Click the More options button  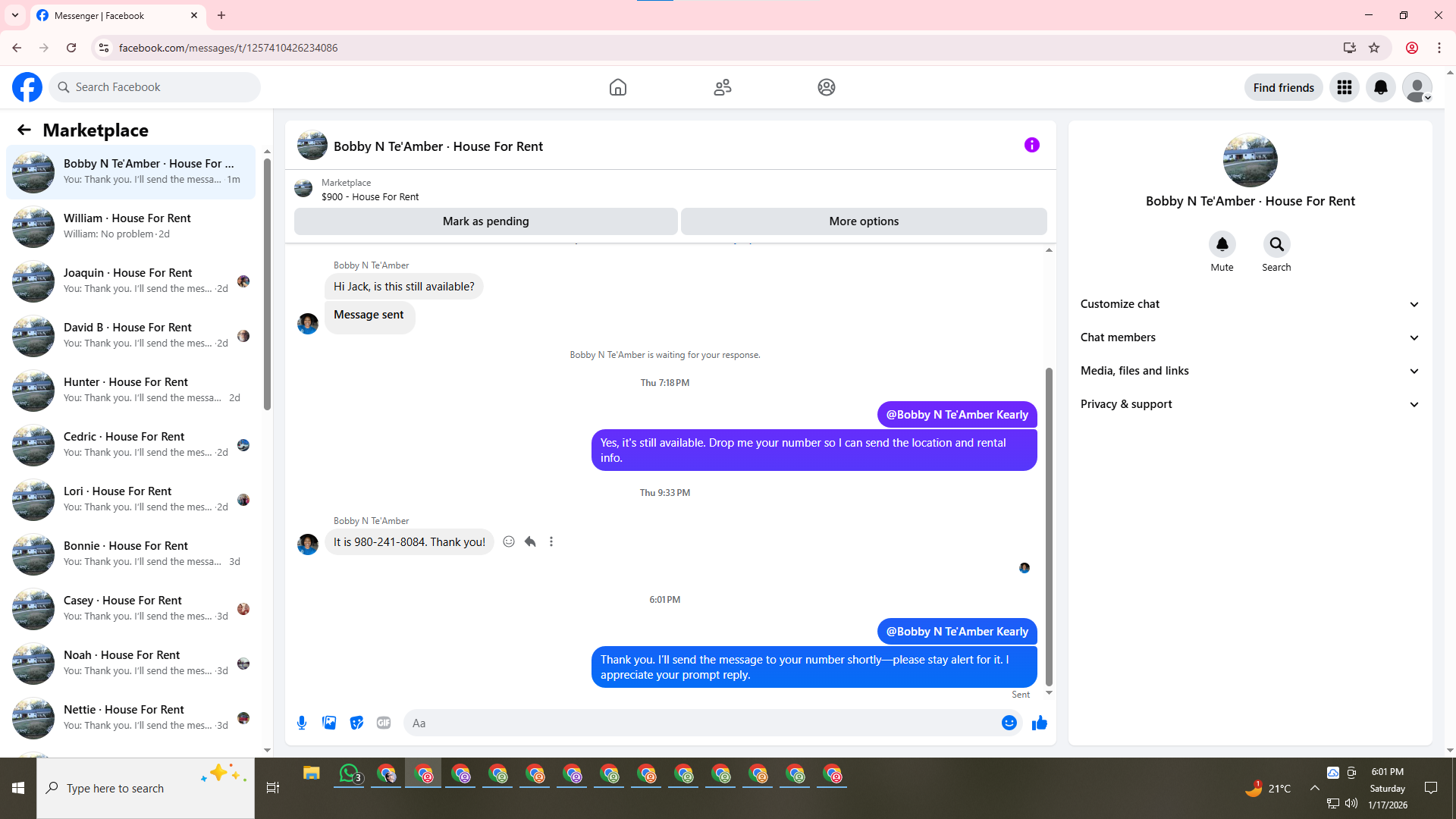click(864, 221)
